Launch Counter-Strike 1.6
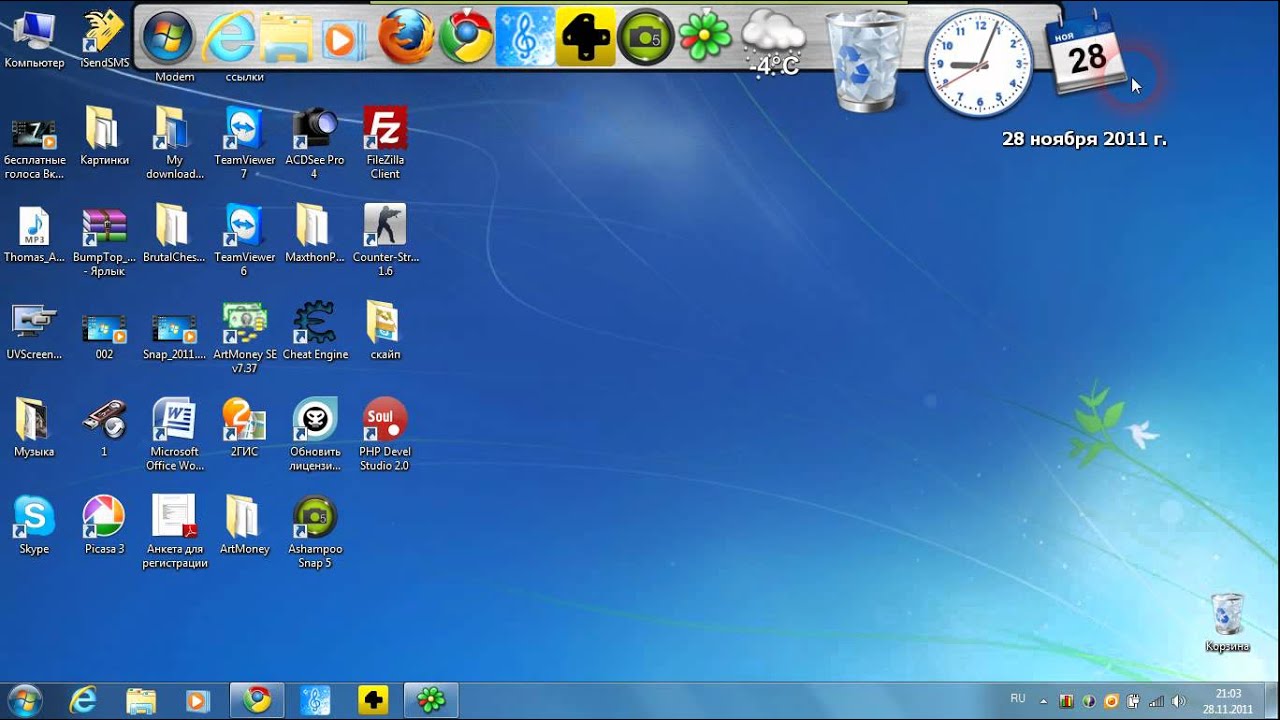The height and width of the screenshot is (720, 1280). coord(384,241)
